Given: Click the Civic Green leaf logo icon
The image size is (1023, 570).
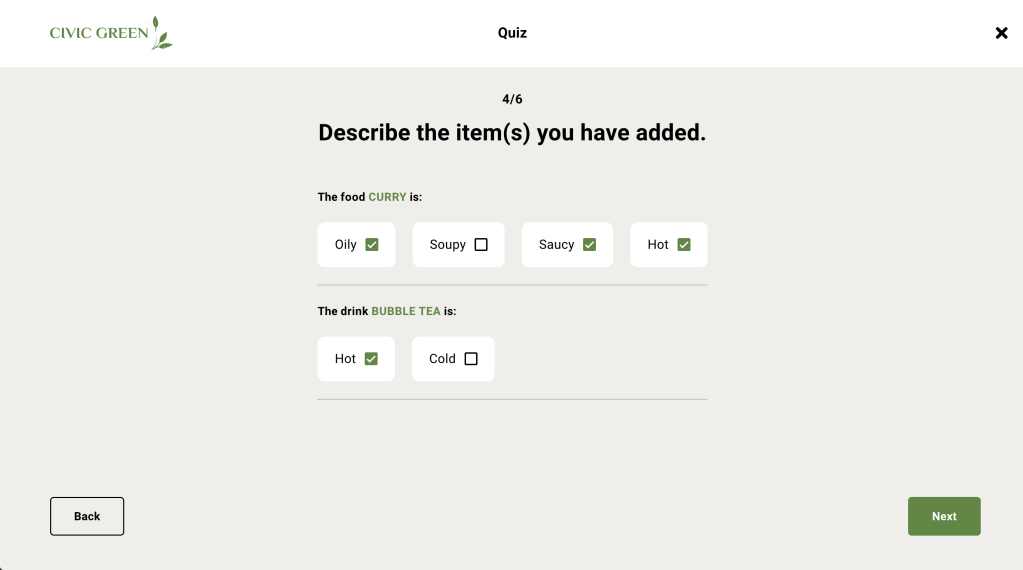Looking at the screenshot, I should 162,33.
